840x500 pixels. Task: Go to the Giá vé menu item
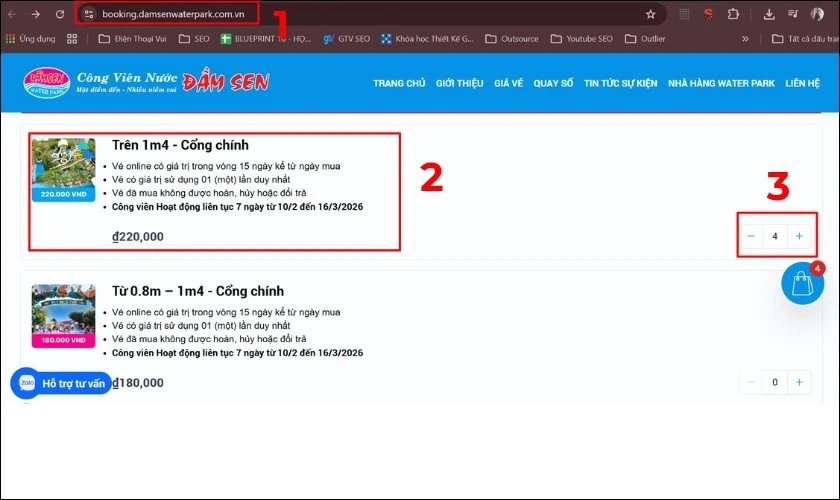[508, 83]
